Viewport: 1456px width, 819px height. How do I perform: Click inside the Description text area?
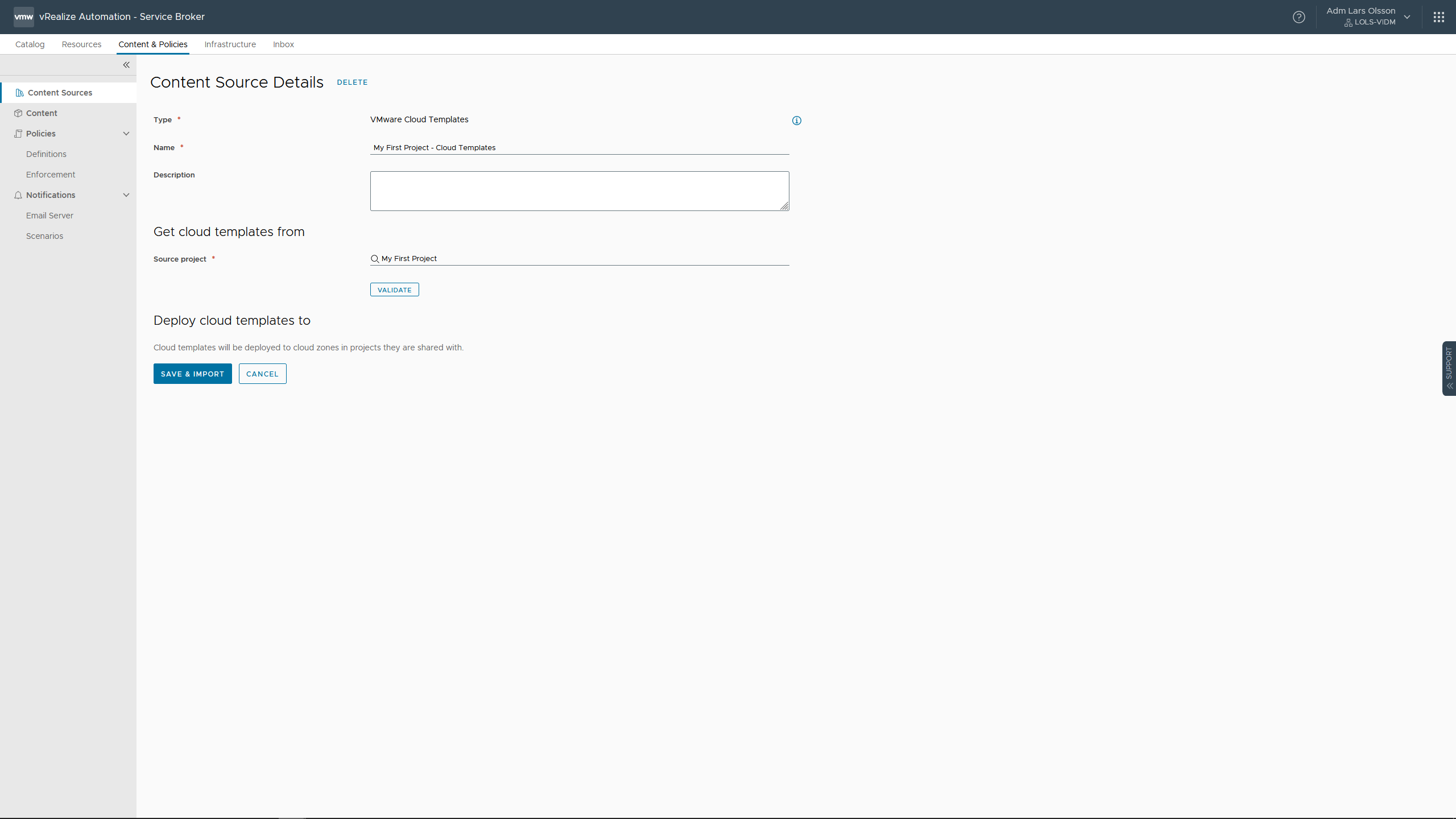(x=580, y=191)
